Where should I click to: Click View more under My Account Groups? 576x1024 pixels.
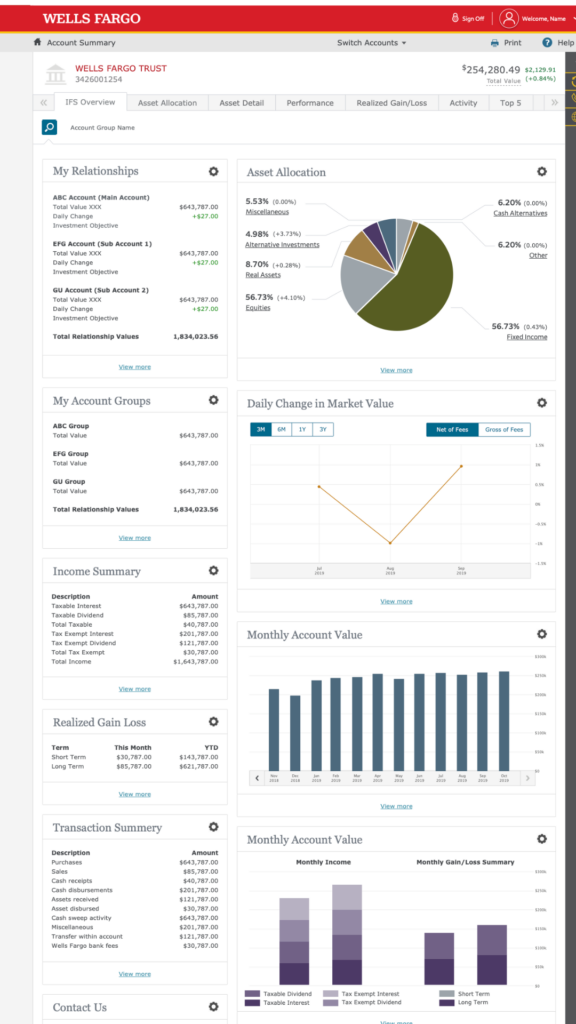(135, 538)
